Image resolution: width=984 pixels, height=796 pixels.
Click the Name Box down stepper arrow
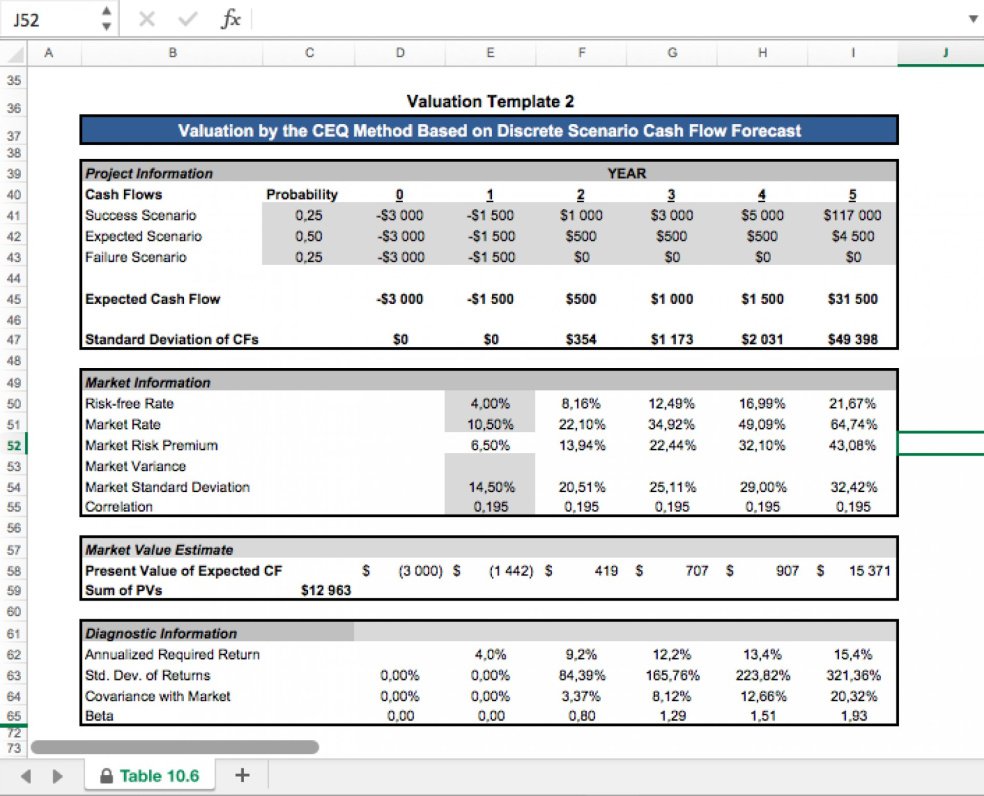pos(105,24)
